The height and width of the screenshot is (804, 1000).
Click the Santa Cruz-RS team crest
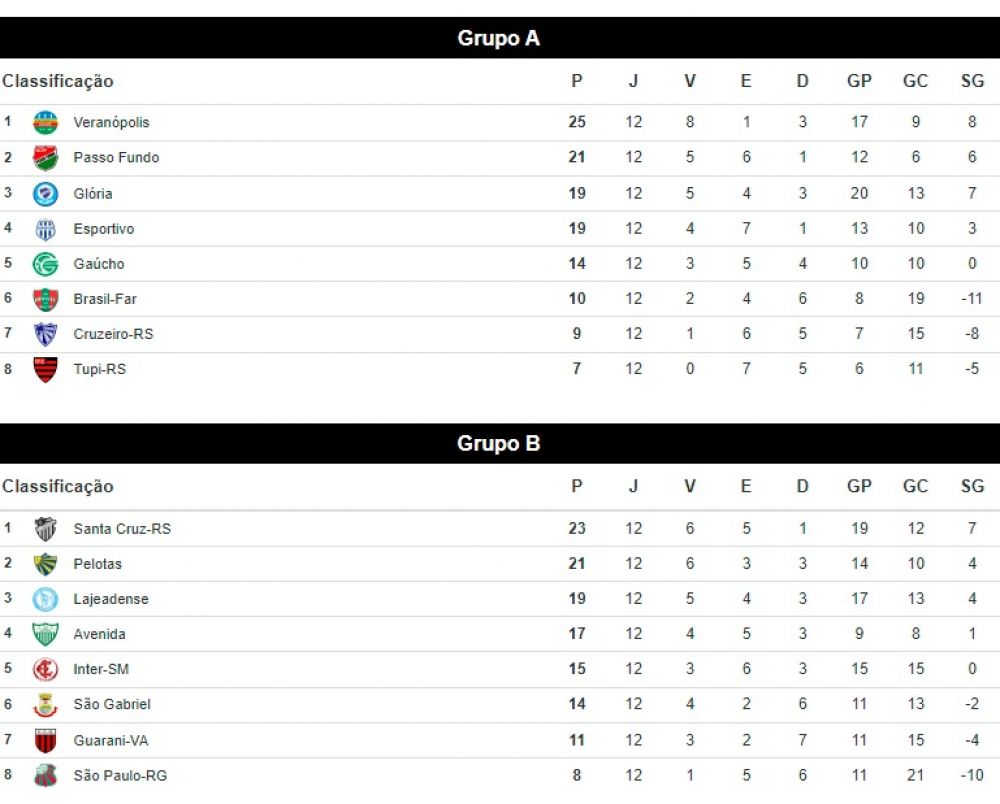click(x=45, y=529)
